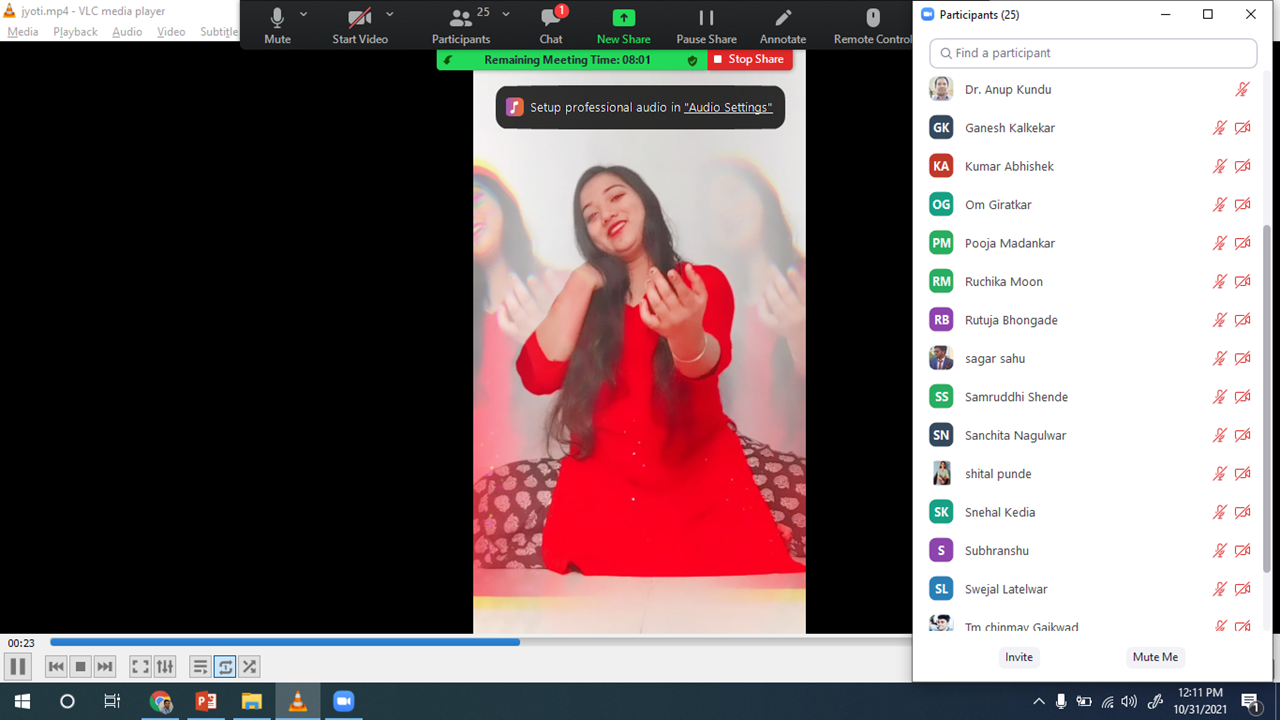Start Video in Zoom toolbar

click(360, 26)
